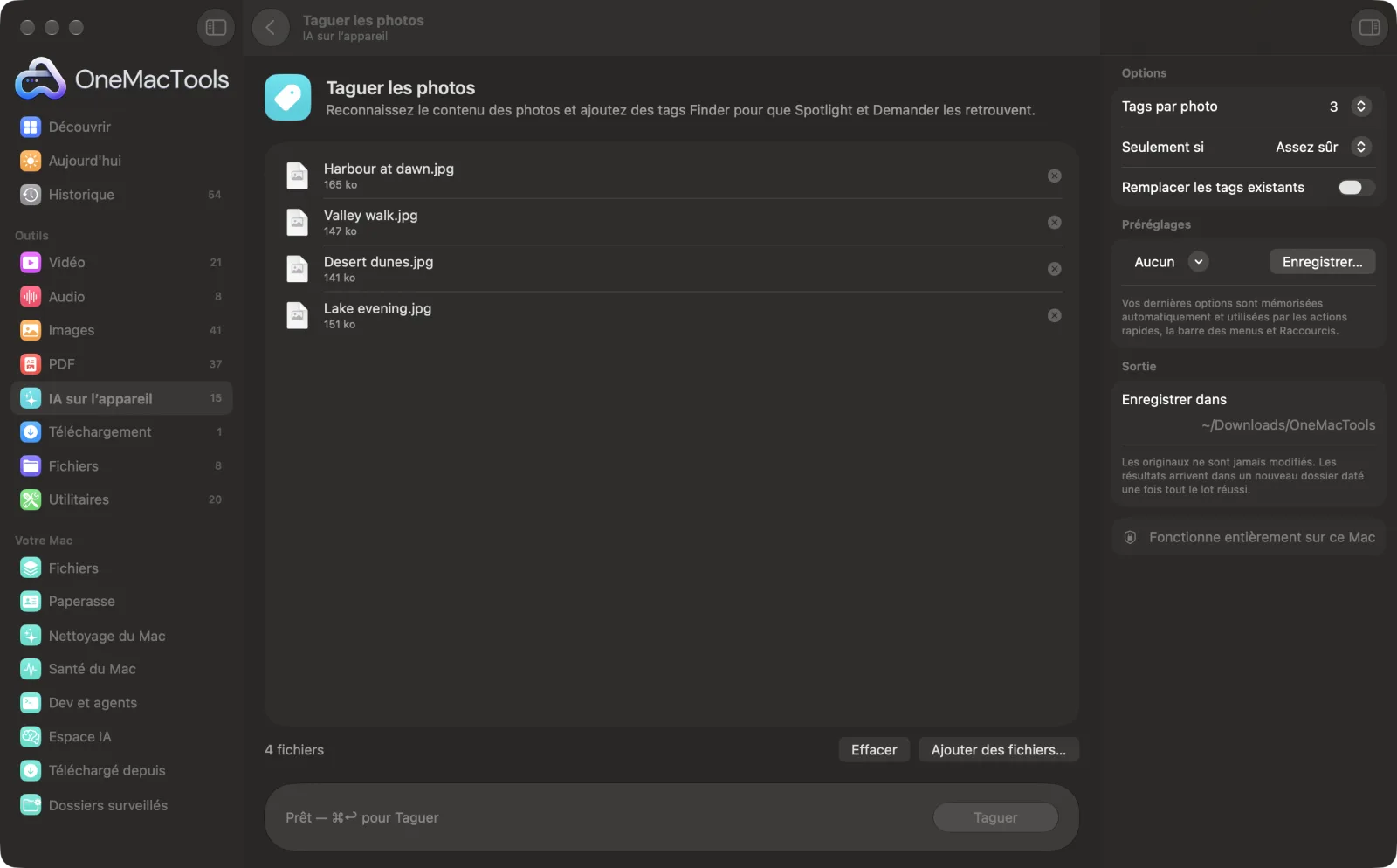Remove Valley walk.jpg from the list
Screen dimensions: 1397x868
pyautogui.click(x=1055, y=223)
